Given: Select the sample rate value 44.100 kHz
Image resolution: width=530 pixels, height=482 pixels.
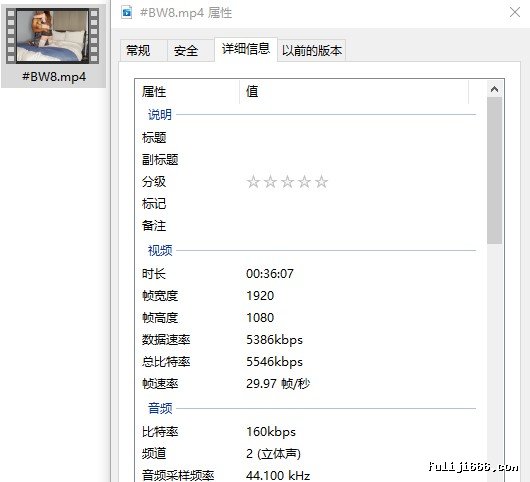Looking at the screenshot, I should click(278, 476).
